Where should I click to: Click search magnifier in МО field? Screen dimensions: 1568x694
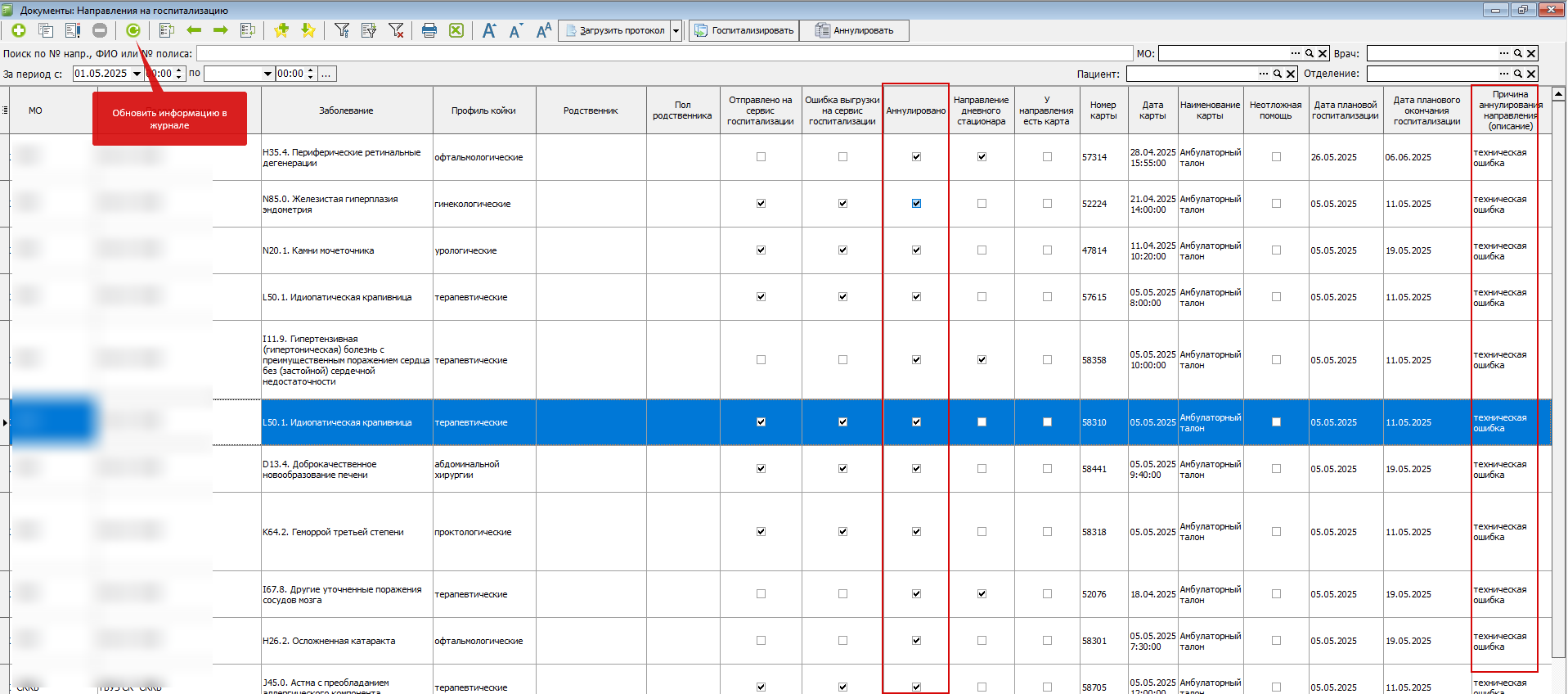1309,53
